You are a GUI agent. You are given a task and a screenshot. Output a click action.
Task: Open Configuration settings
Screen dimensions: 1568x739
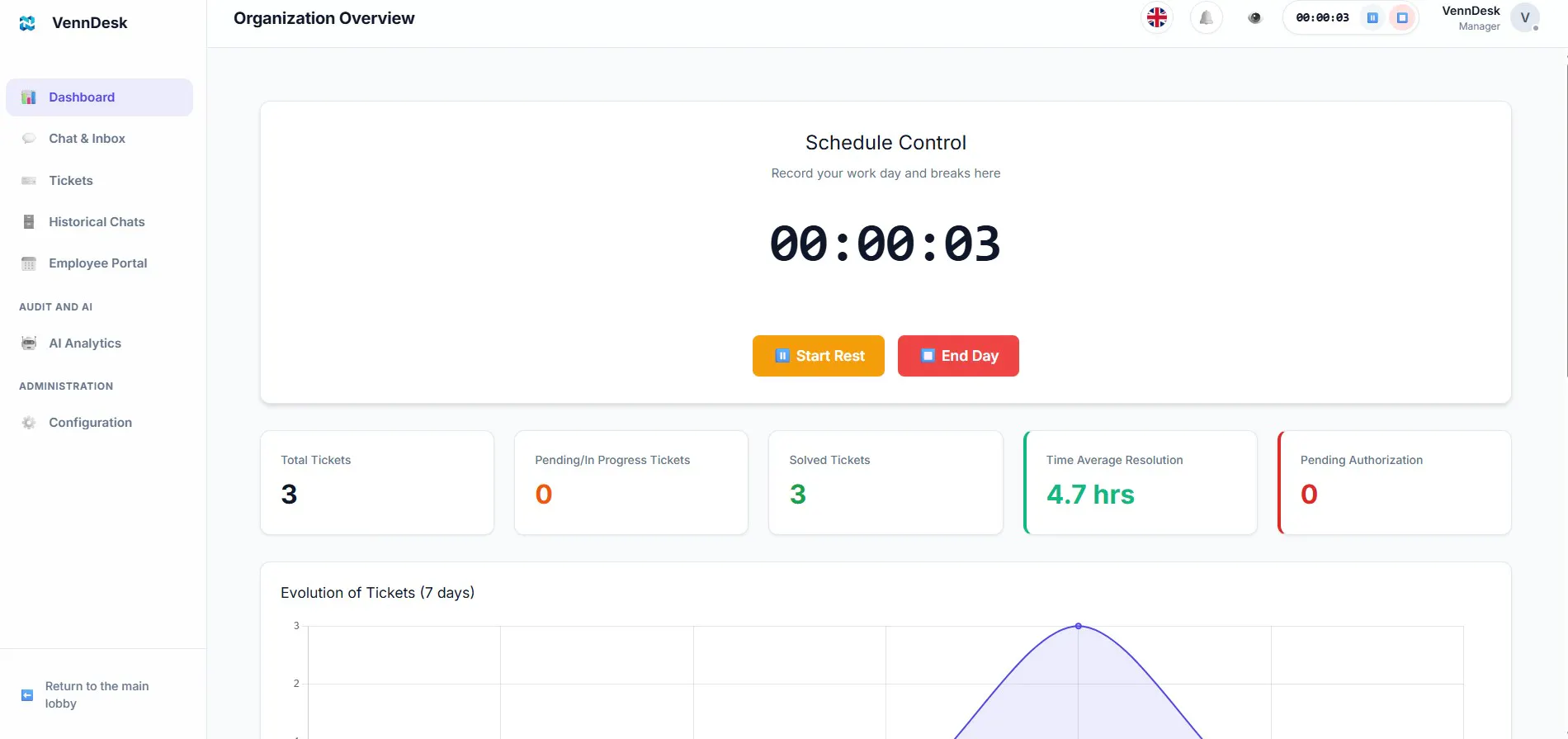pyautogui.click(x=99, y=423)
